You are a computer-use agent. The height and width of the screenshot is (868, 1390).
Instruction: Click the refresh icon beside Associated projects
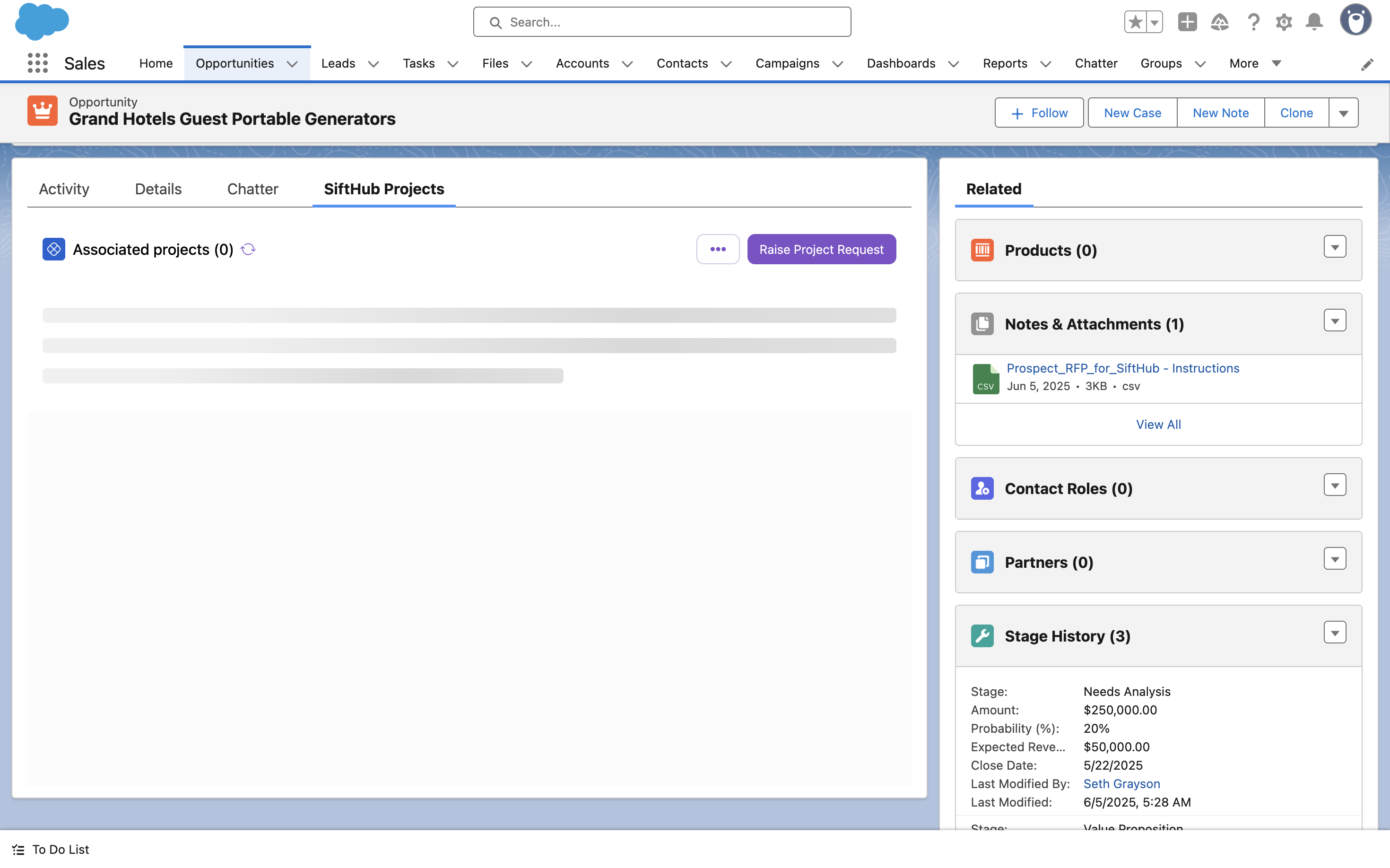tap(248, 249)
